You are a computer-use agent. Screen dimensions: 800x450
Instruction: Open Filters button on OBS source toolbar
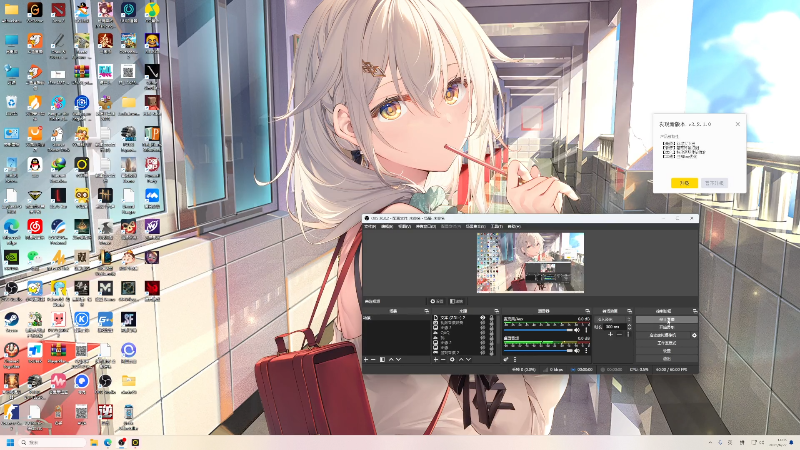[456, 301]
